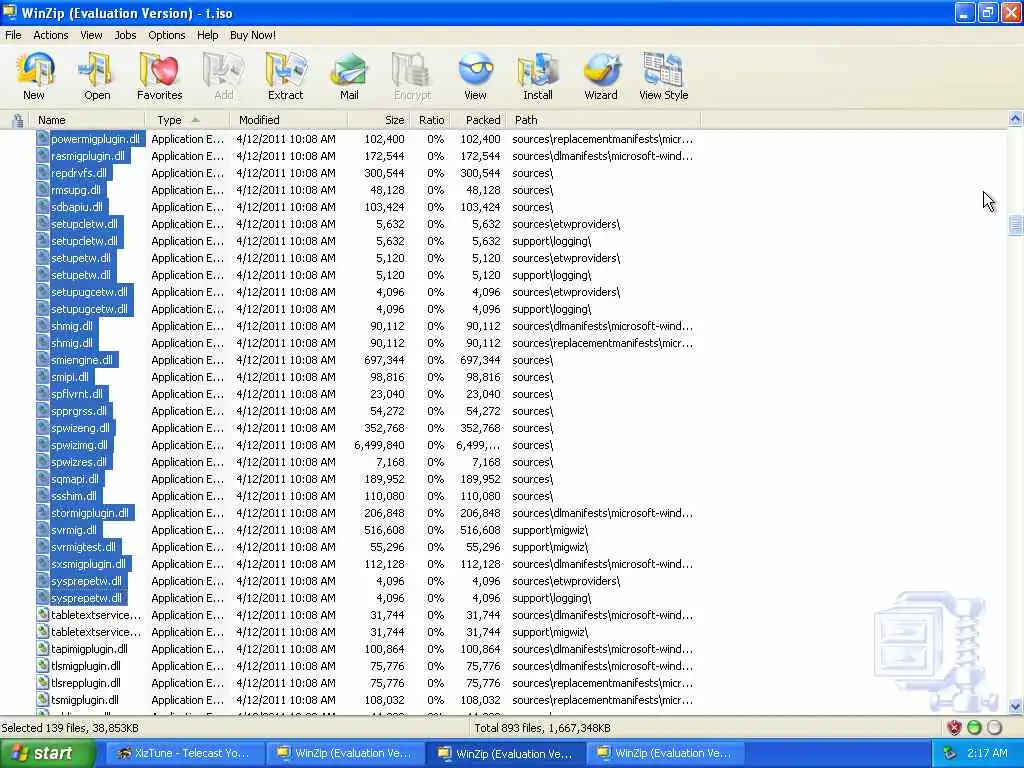Click the green status light icon
This screenshot has width=1024, height=768.
pyautogui.click(x=974, y=728)
